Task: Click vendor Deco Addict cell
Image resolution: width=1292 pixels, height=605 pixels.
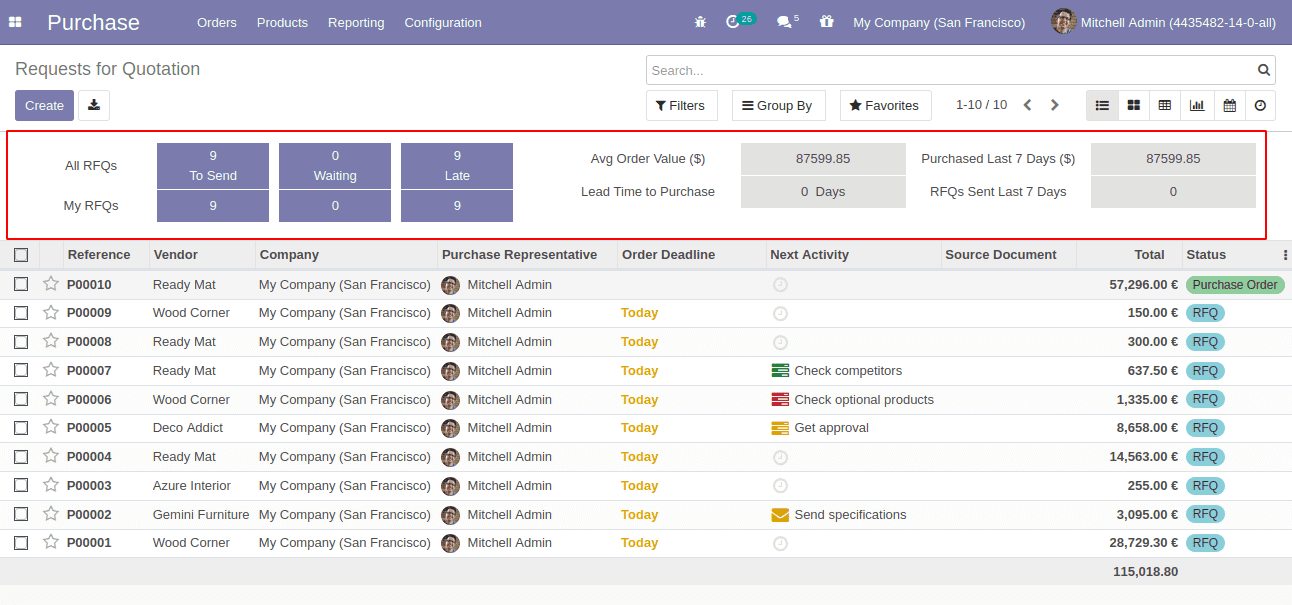Action: coord(188,427)
